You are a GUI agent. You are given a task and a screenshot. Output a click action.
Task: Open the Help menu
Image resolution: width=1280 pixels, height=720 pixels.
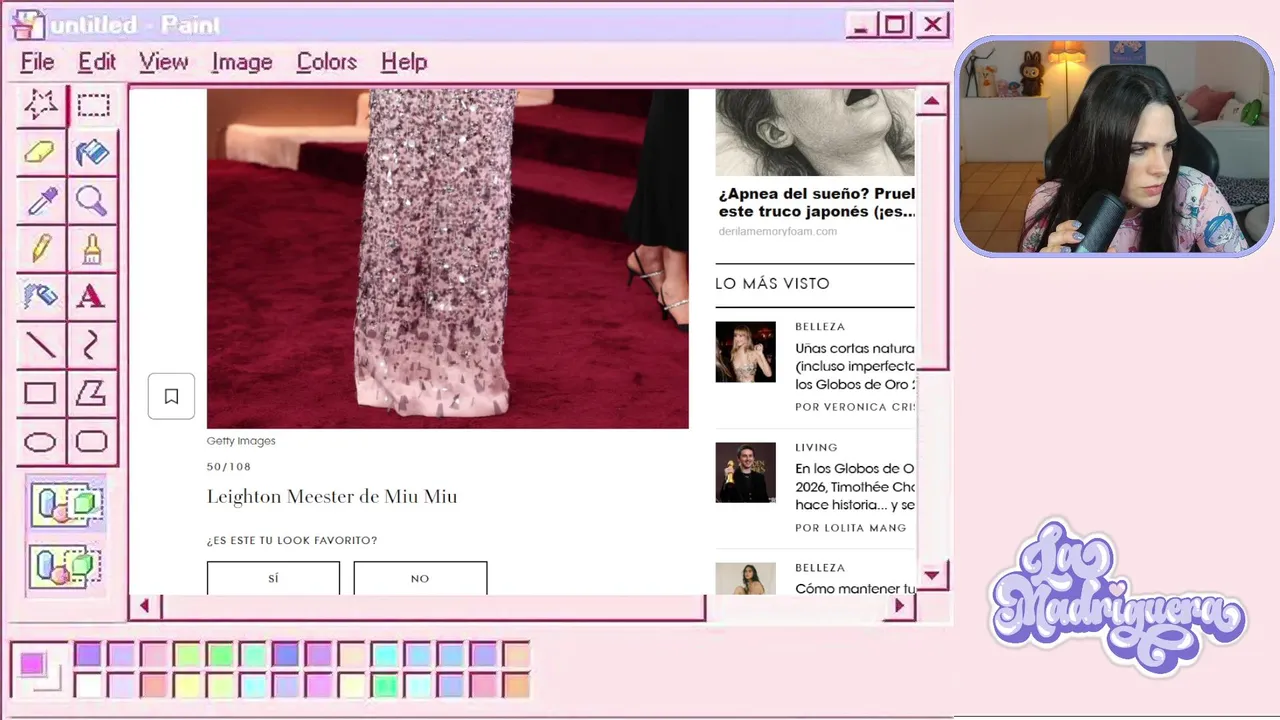pos(404,62)
